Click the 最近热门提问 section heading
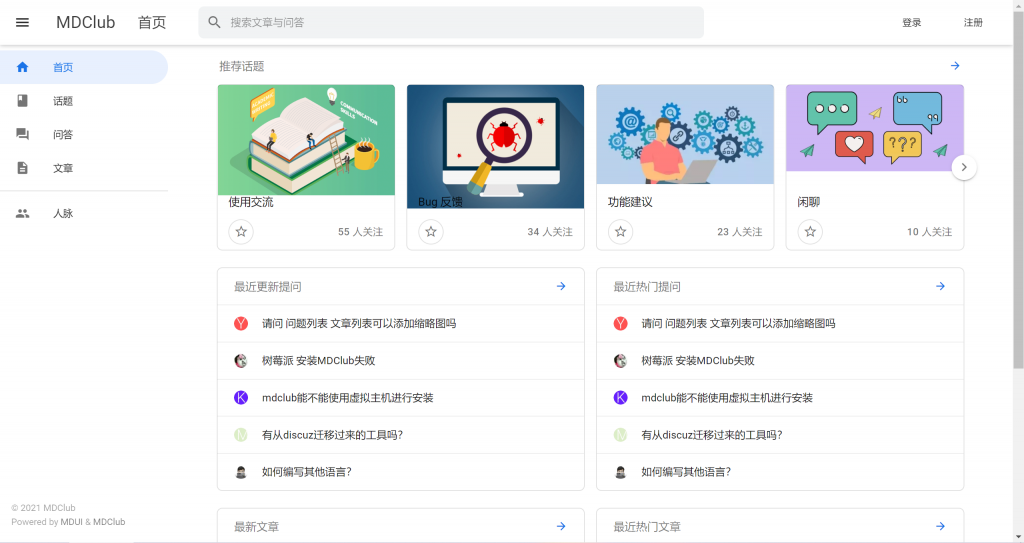The height and width of the screenshot is (543, 1024). click(647, 286)
